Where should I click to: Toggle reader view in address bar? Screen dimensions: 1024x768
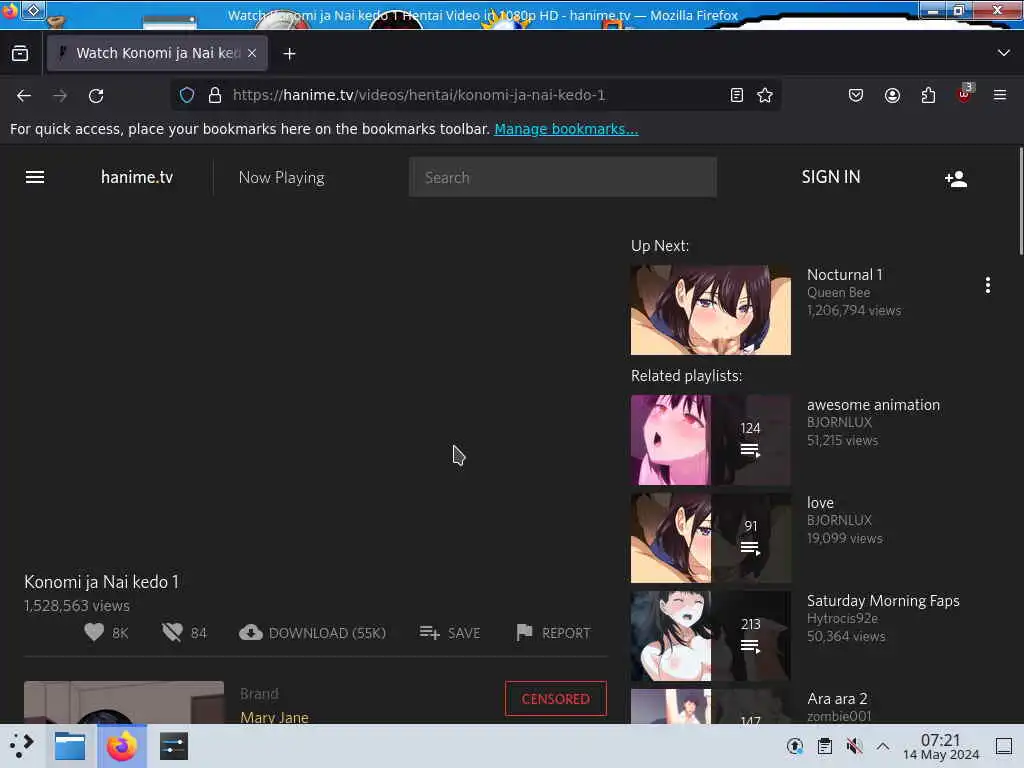737,95
